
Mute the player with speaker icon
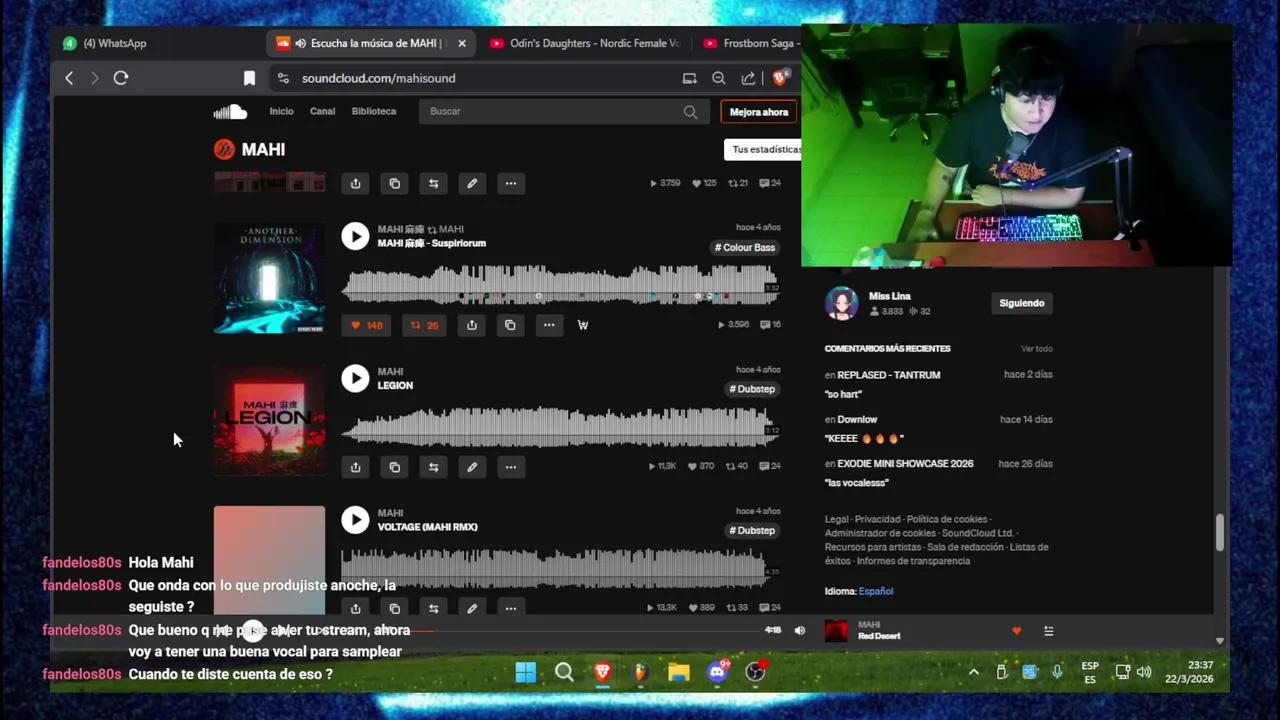[799, 631]
